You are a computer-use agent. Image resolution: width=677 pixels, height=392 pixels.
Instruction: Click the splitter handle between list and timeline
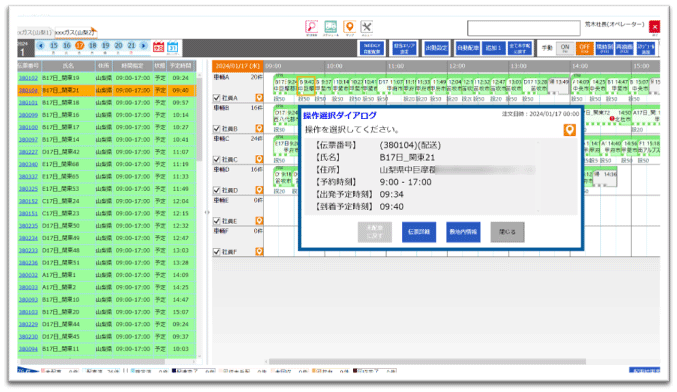click(x=207, y=212)
